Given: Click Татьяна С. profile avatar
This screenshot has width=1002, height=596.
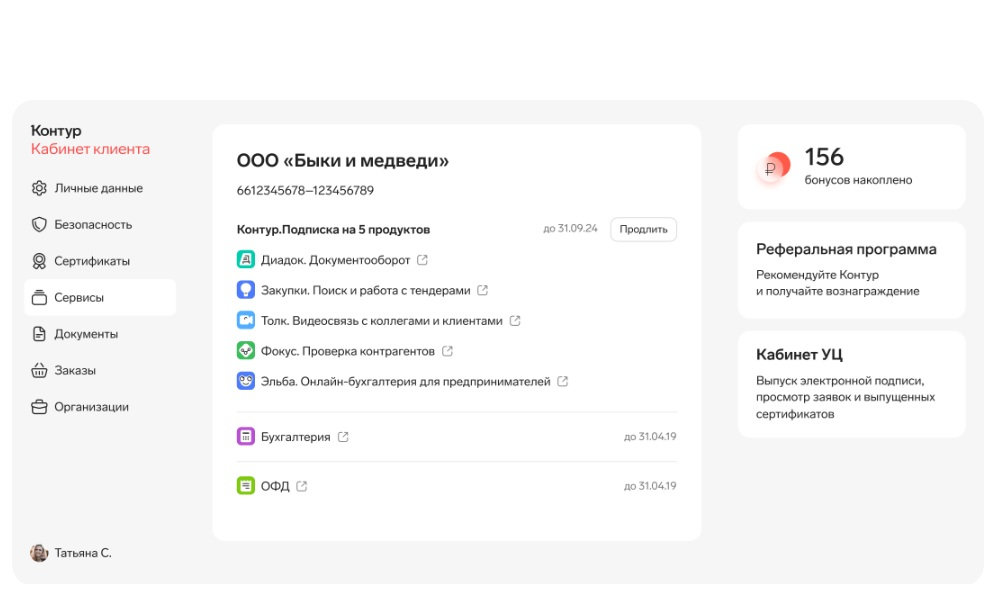Looking at the screenshot, I should click(39, 553).
